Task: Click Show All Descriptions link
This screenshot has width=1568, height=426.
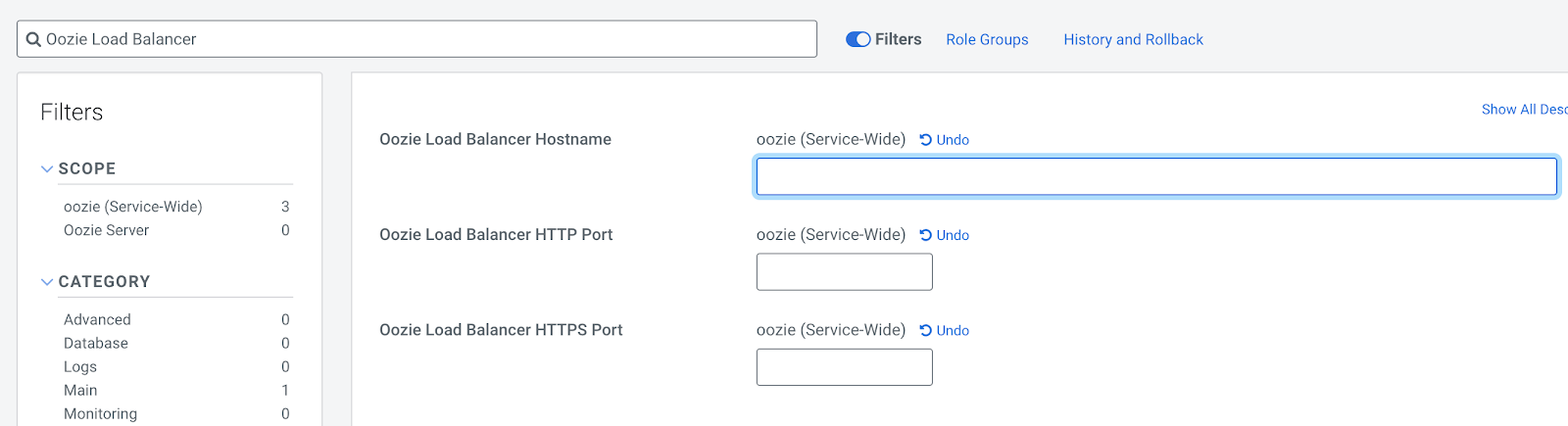Action: (1523, 110)
